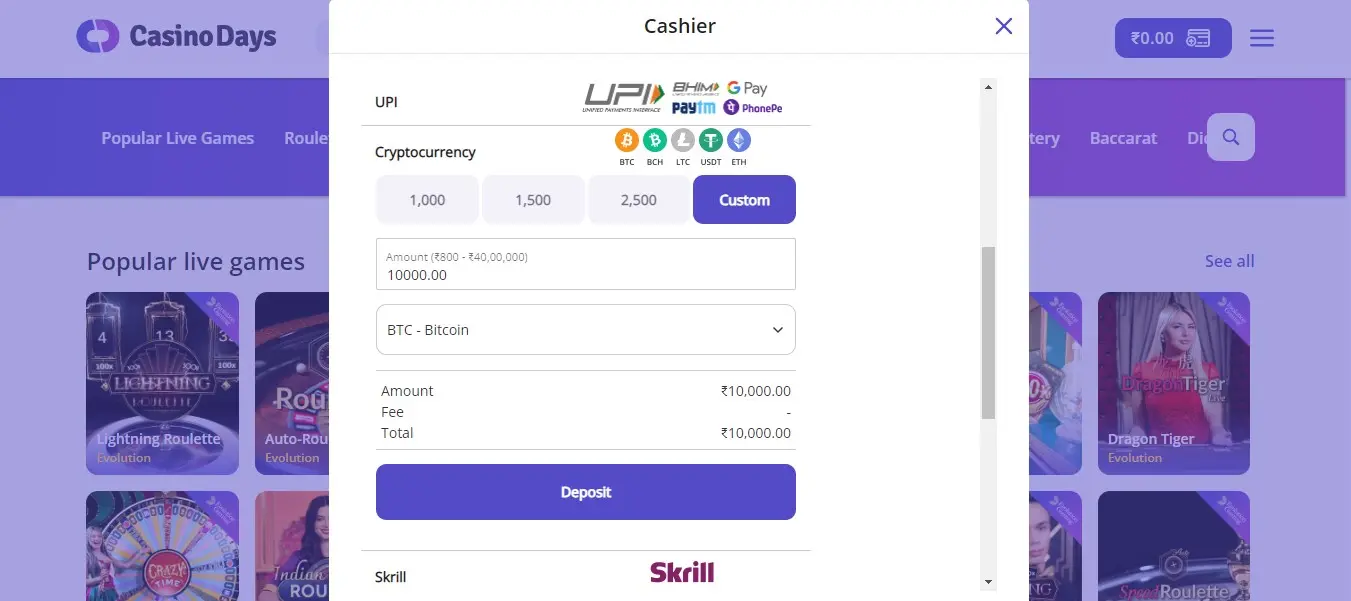The image size is (1351, 601).
Task: Open the Popular Live Games tab
Action: coord(177,138)
